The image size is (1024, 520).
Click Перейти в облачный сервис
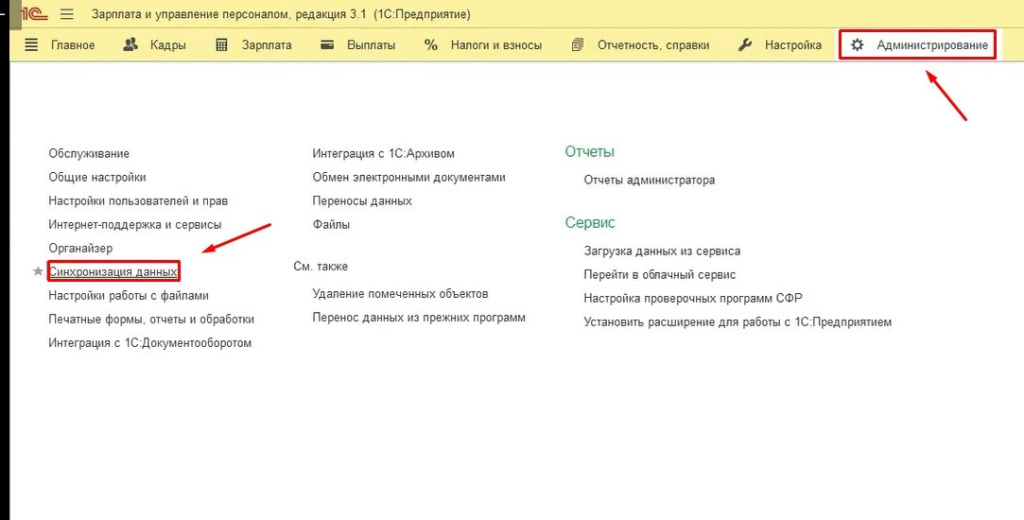click(660, 274)
